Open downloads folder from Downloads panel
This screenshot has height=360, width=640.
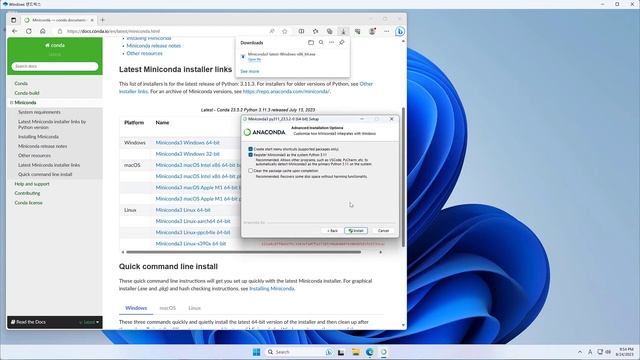311,42
